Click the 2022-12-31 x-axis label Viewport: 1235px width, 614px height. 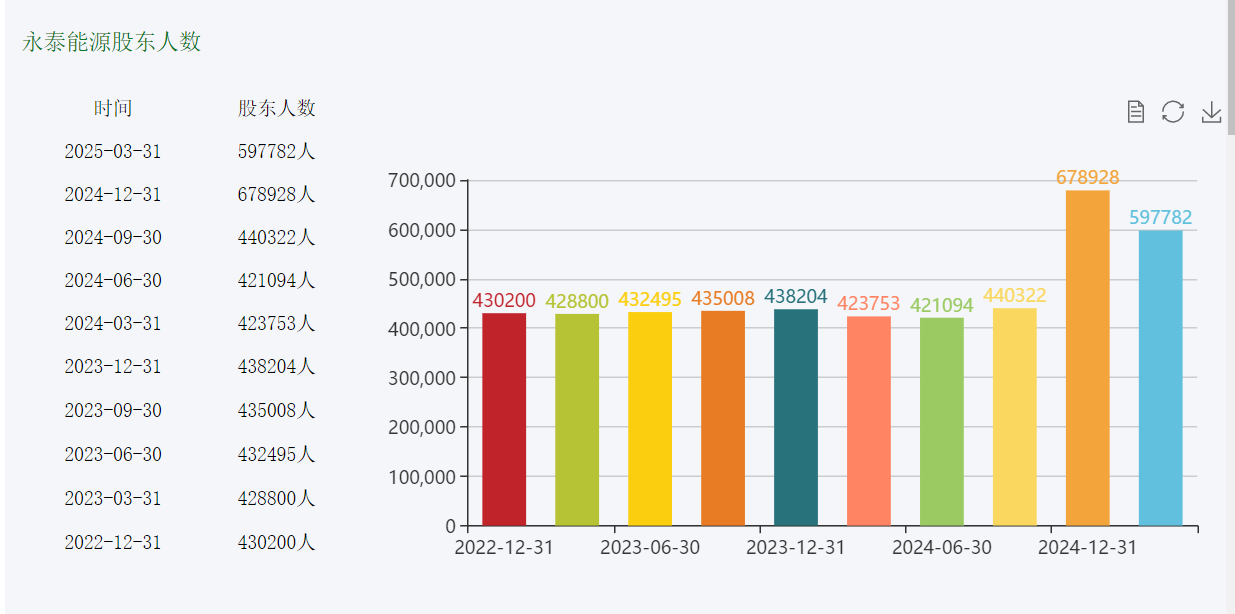(504, 548)
